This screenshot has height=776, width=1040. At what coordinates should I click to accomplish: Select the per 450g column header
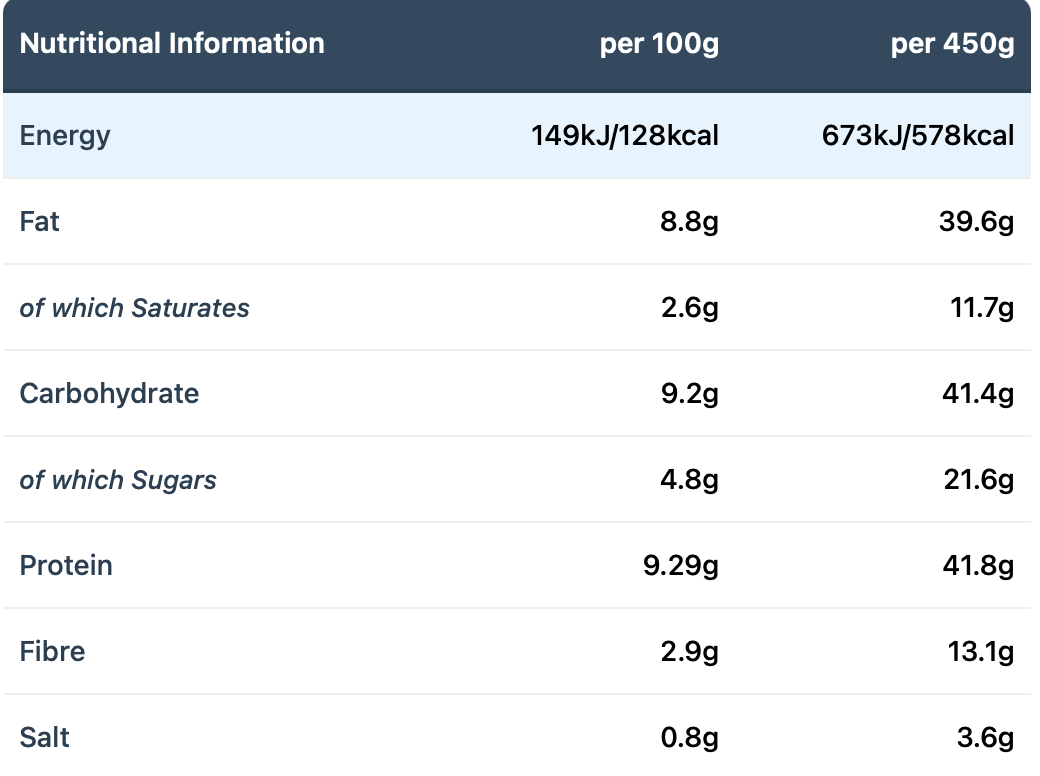pyautogui.click(x=952, y=45)
